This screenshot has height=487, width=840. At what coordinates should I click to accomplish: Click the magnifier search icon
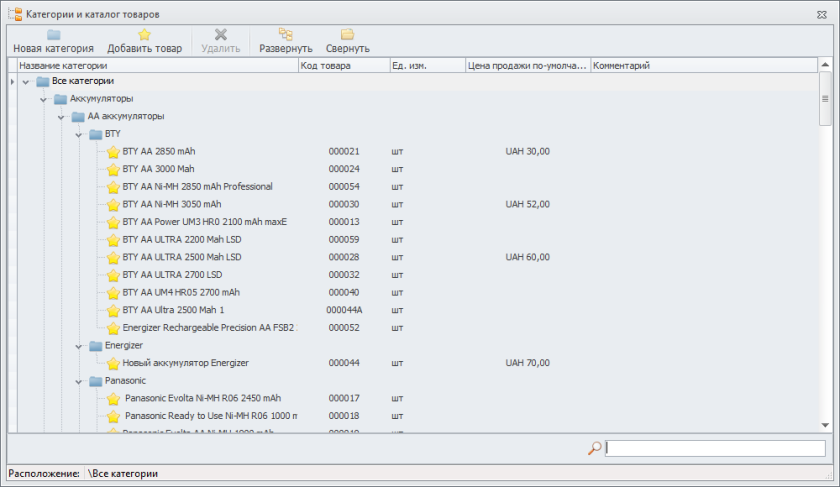[x=594, y=449]
